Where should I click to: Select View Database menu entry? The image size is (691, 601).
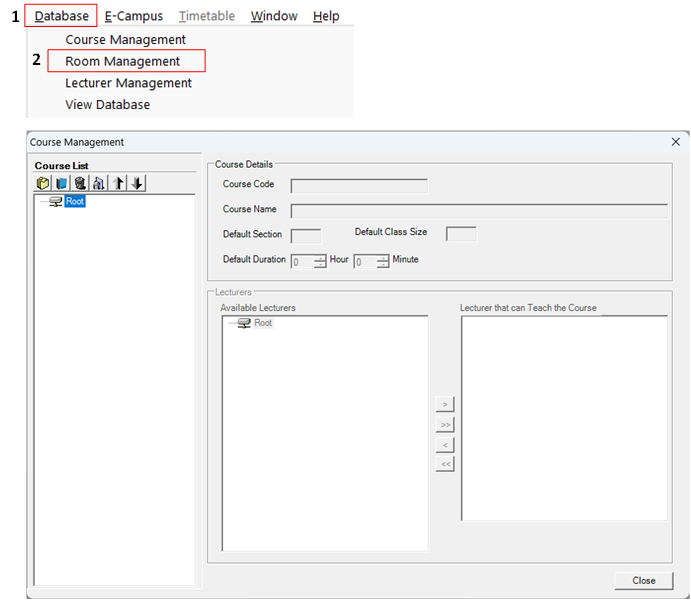[108, 104]
